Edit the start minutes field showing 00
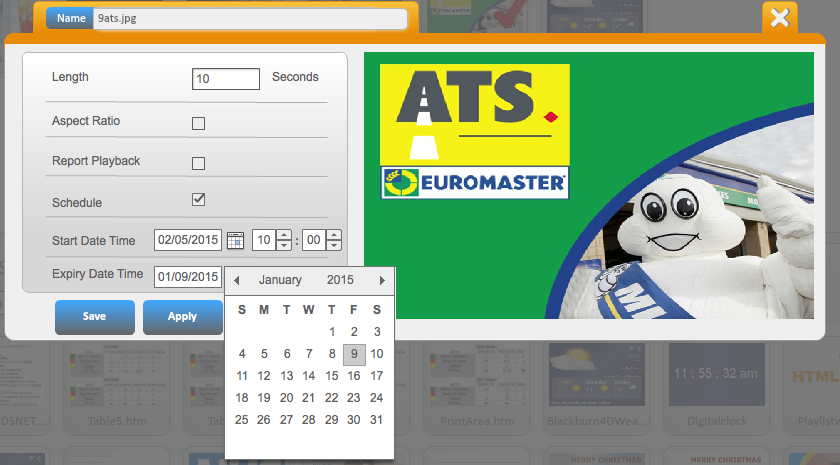The width and height of the screenshot is (840, 465). point(314,240)
